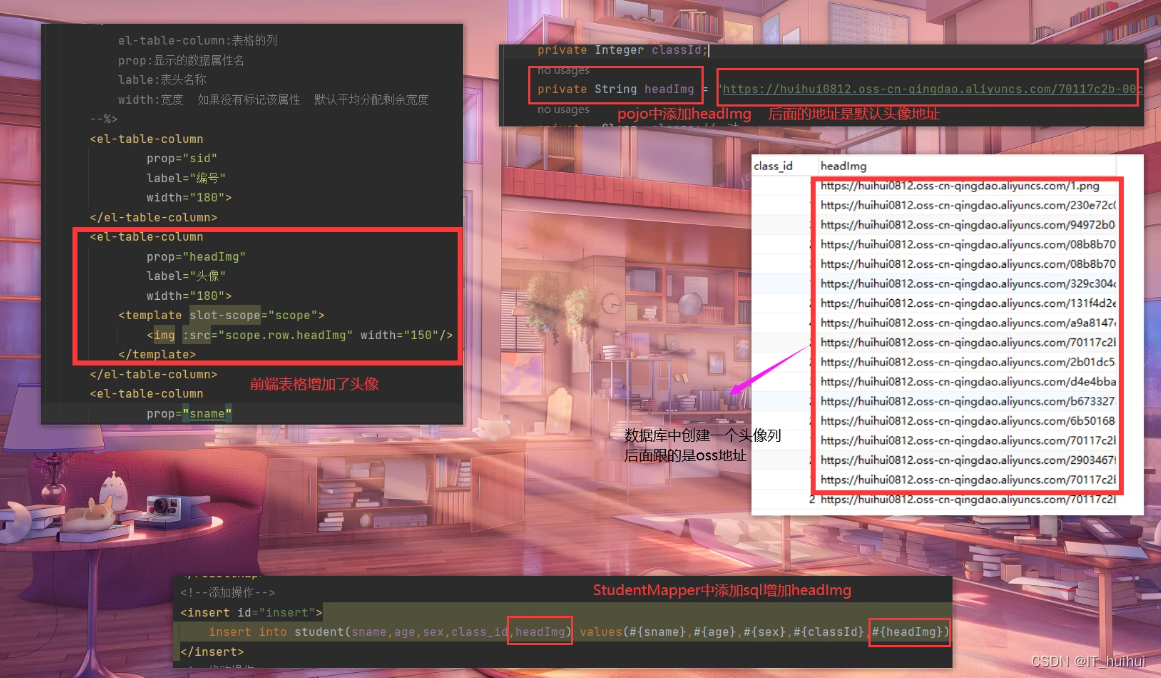Select the database row ending with 1.png
Image resolution: width=1161 pixels, height=678 pixels.
pos(960,186)
